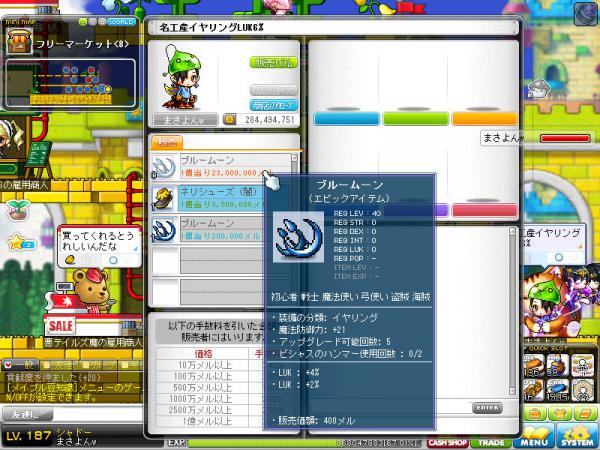The image size is (600, 450).
Task: Open the TRADE menu button
Action: [x=491, y=443]
